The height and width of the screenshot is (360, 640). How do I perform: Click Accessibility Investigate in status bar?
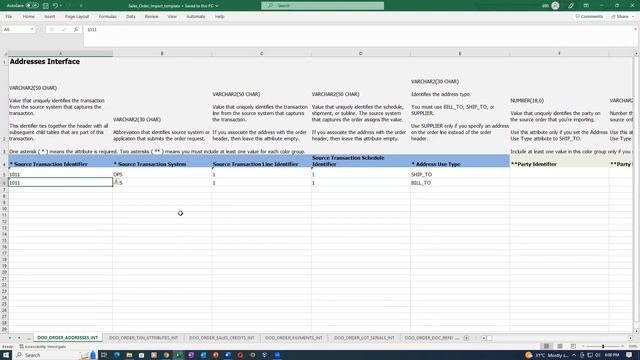(43, 347)
